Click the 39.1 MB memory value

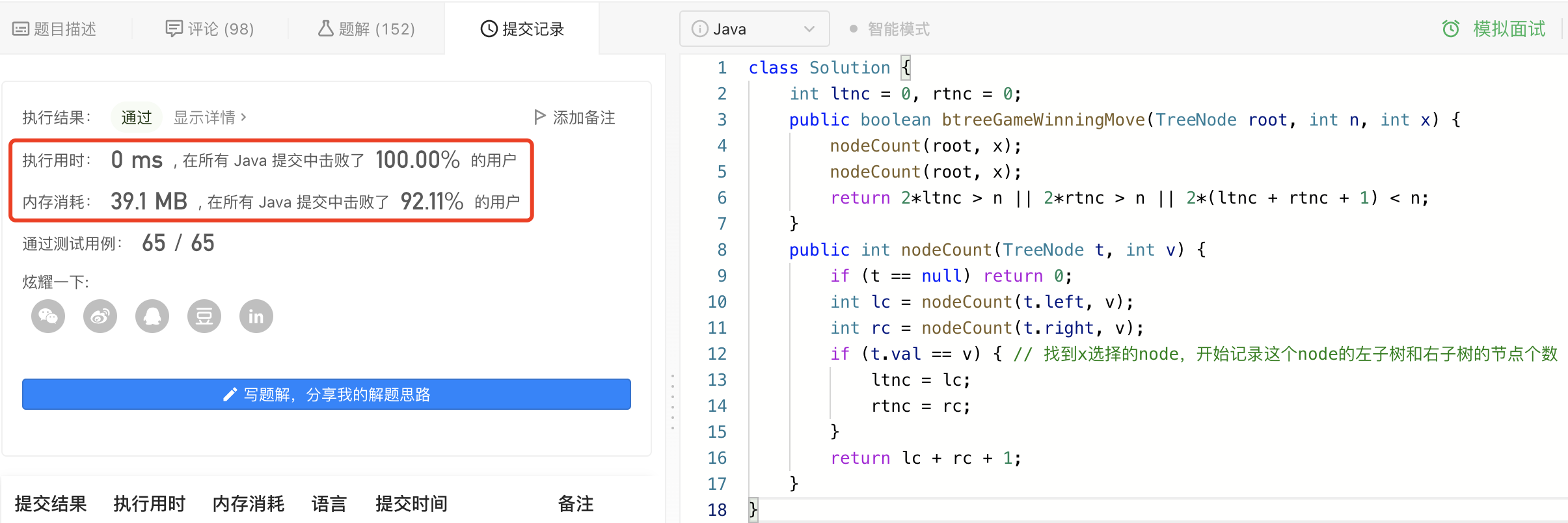[x=149, y=201]
